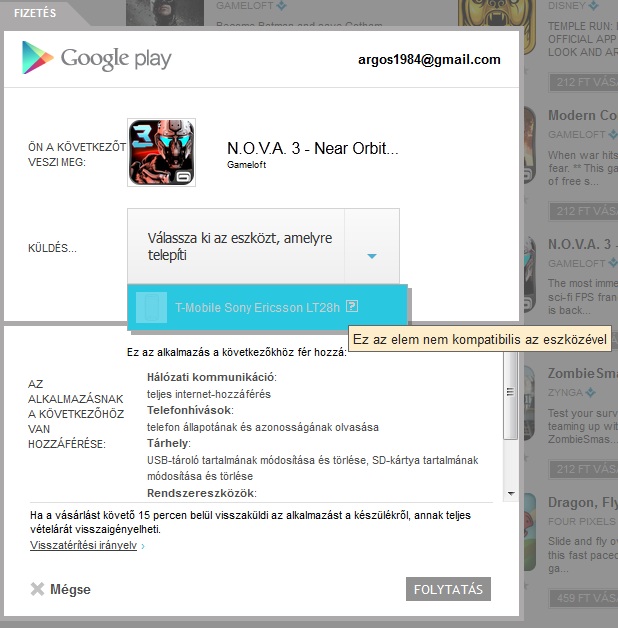
Task: Click Rendszereszközök permission heading
Action: tap(201, 493)
